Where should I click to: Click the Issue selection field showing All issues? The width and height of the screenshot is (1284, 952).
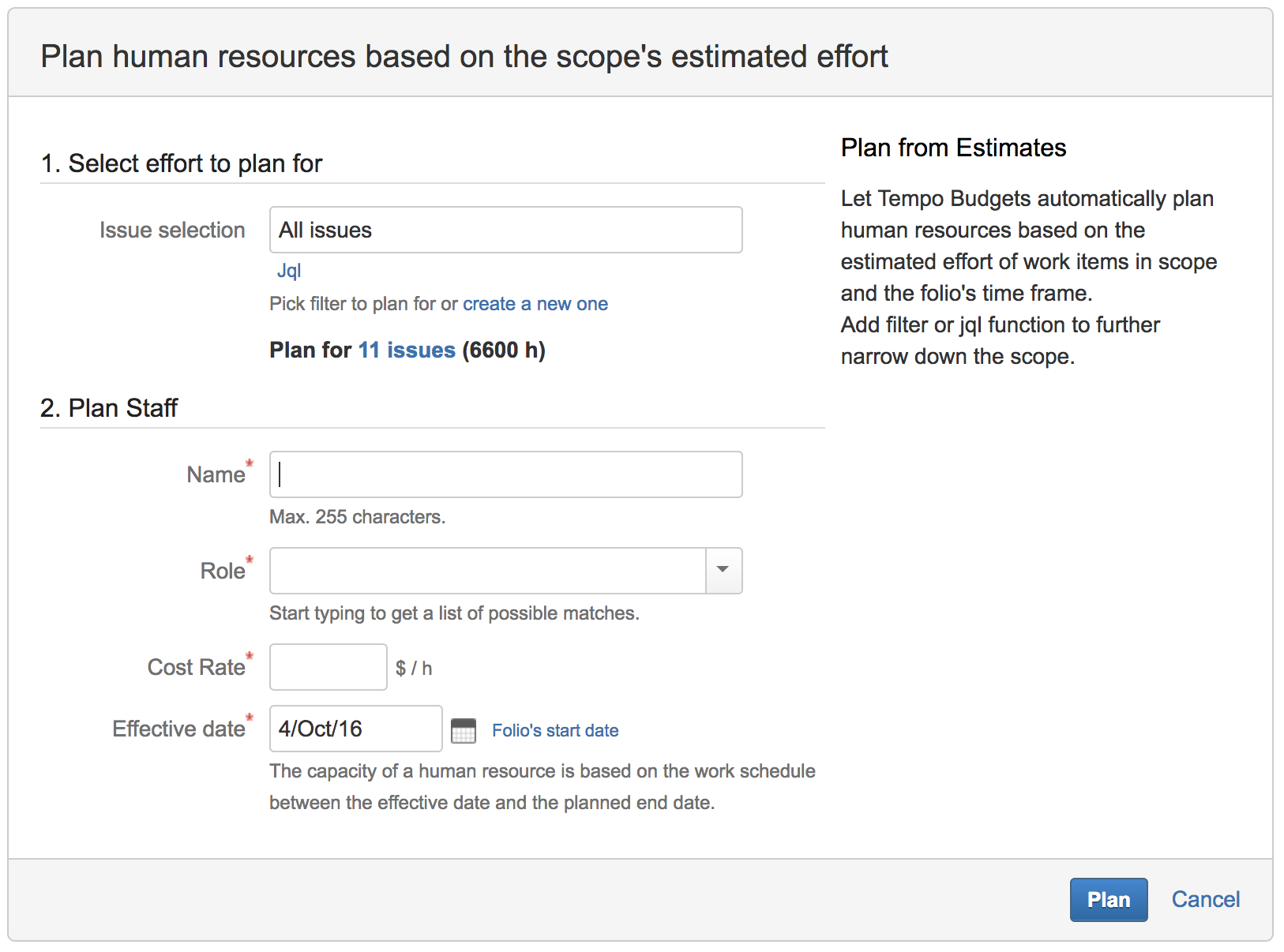[505, 230]
